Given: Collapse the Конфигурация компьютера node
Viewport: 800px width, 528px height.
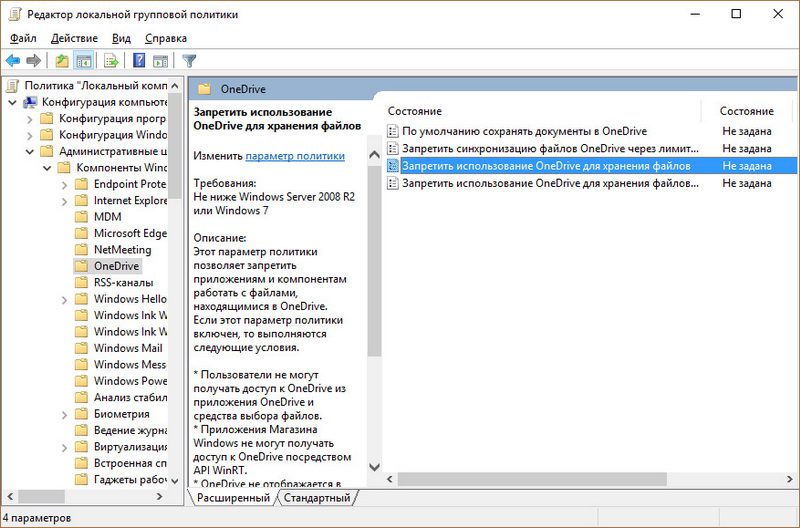Looking at the screenshot, I should point(12,103).
